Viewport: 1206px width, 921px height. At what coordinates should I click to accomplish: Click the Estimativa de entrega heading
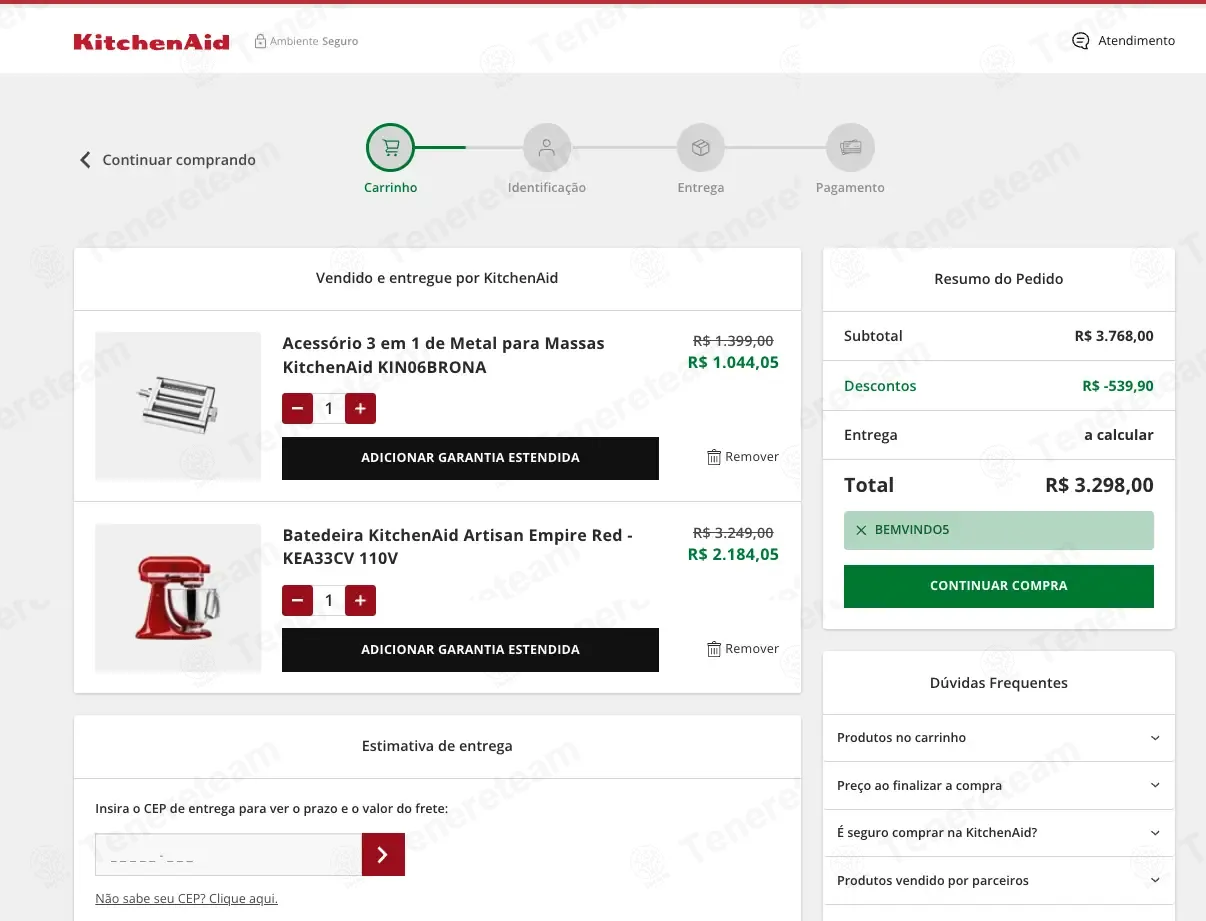(x=437, y=746)
